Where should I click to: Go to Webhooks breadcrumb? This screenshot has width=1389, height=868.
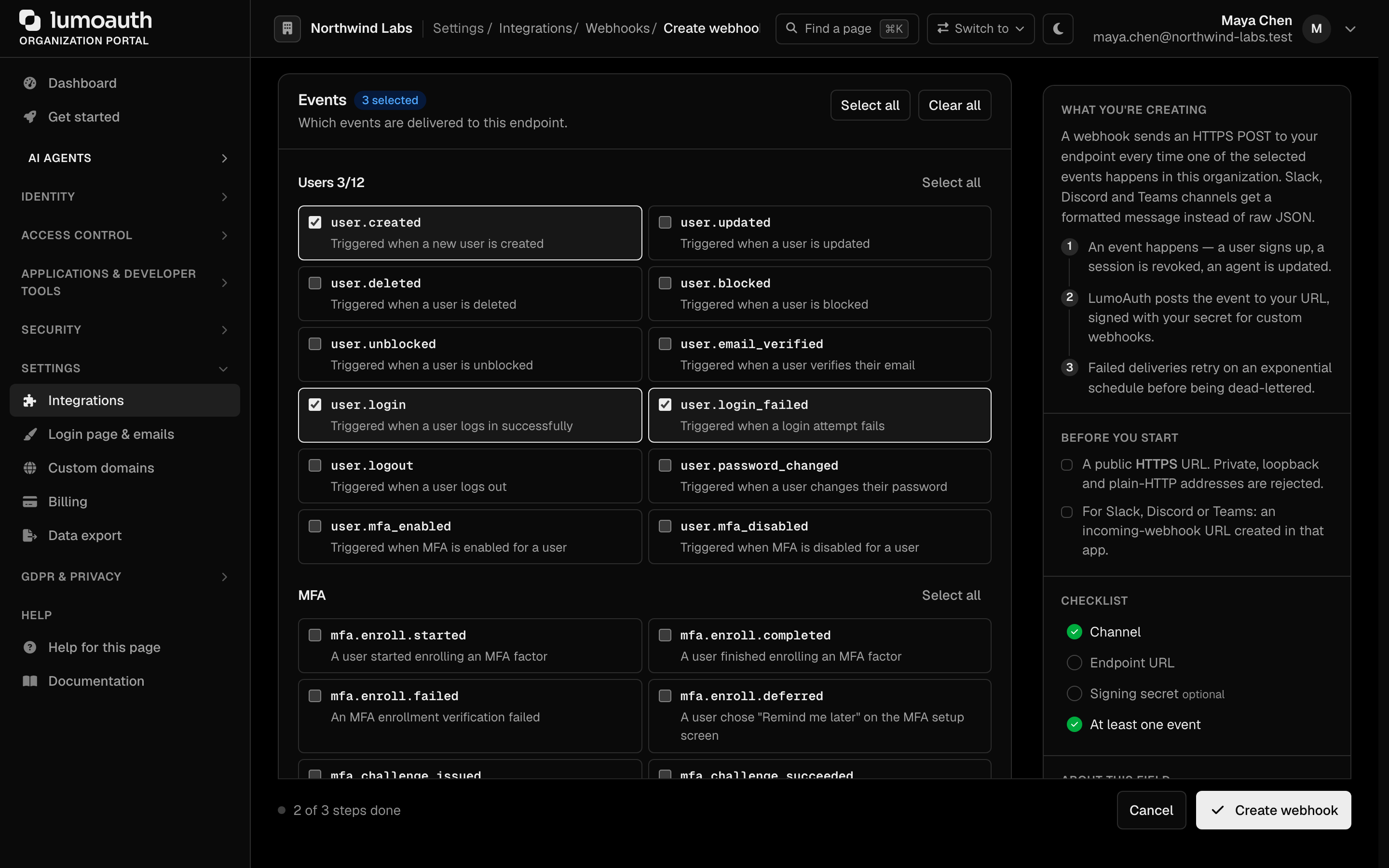tap(617, 28)
